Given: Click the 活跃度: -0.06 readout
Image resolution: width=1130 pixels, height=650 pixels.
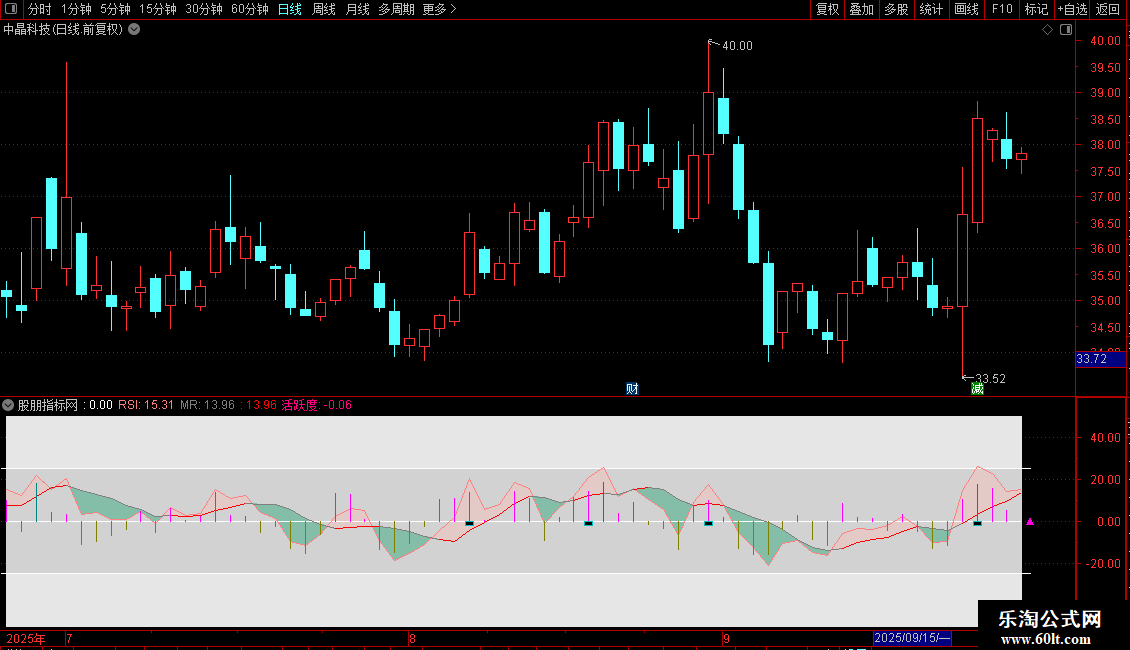Looking at the screenshot, I should pos(316,405).
